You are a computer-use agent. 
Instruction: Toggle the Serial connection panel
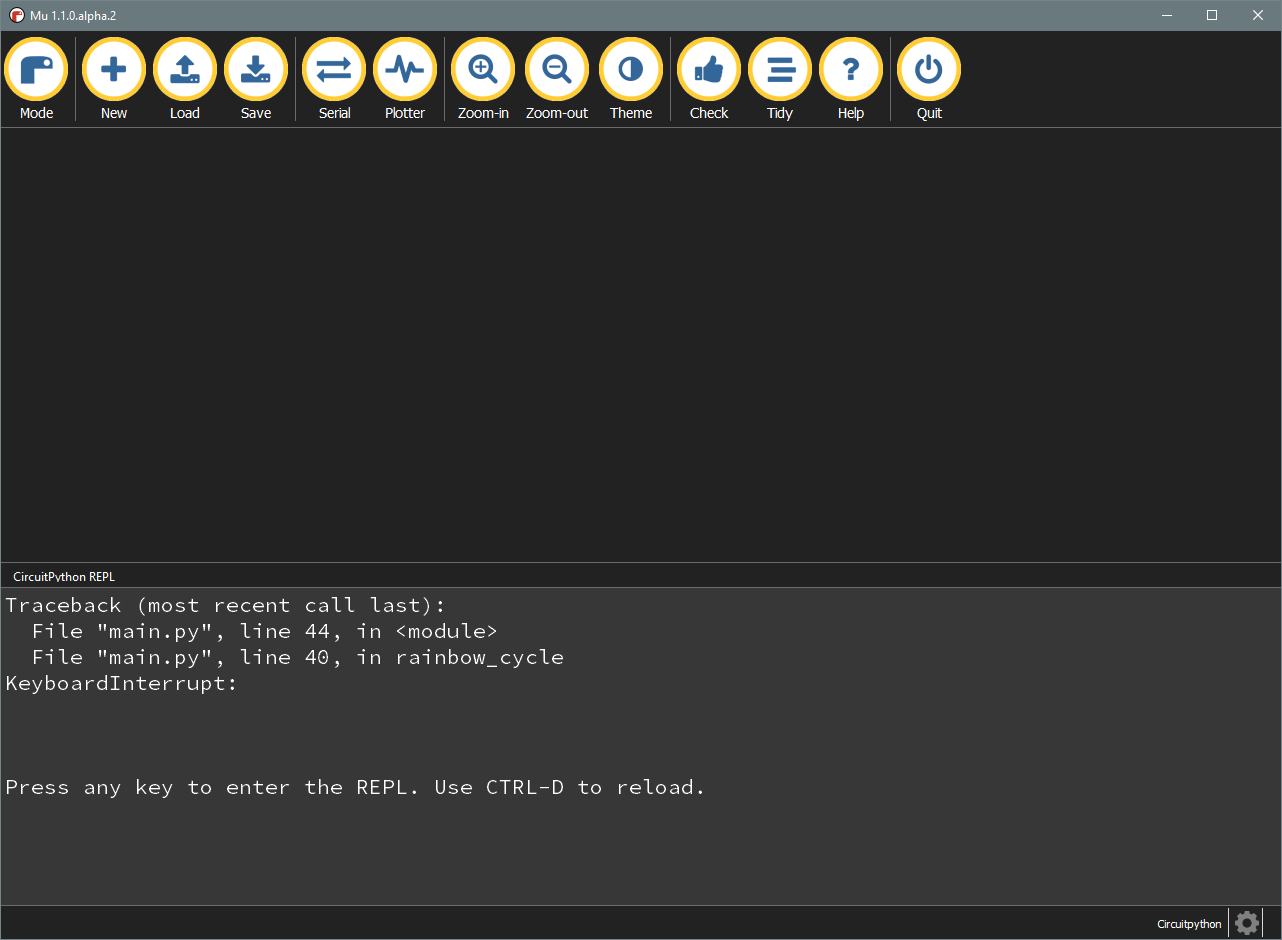(x=334, y=79)
